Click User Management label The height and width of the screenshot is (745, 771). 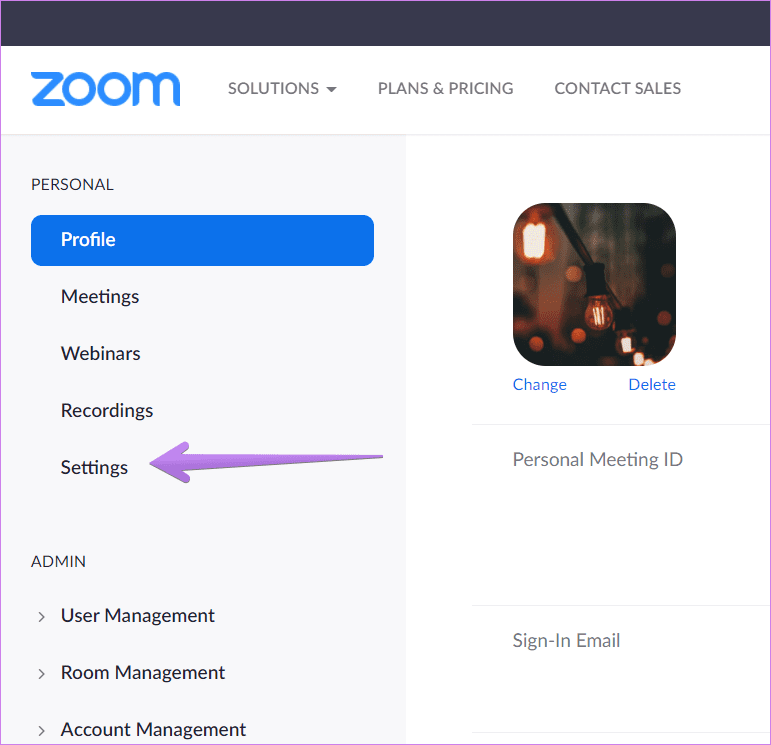pyautogui.click(x=138, y=616)
